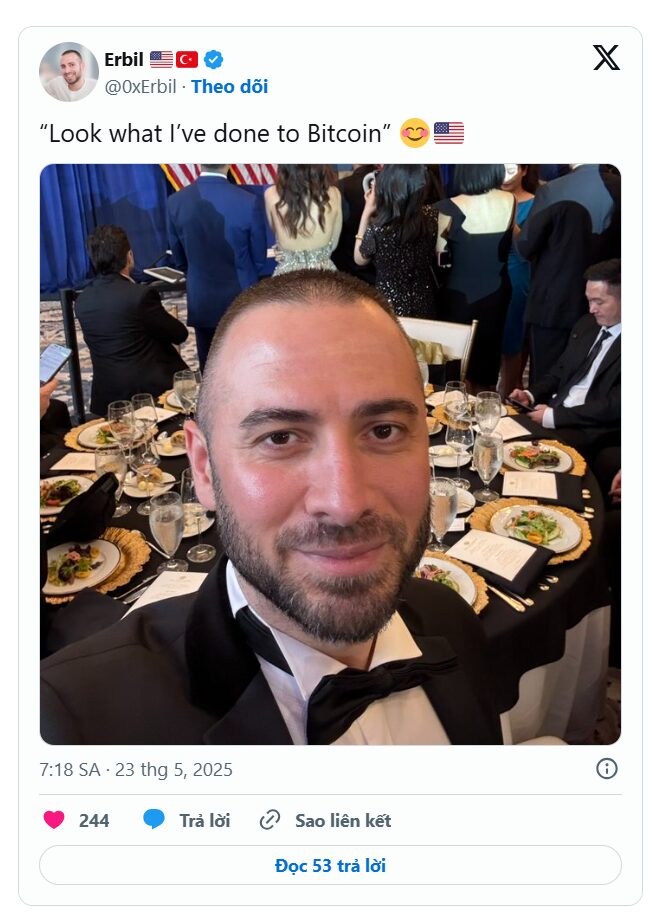This screenshot has height=920, width=653.
Task: Open Erbil's profile avatar
Action: point(69,72)
